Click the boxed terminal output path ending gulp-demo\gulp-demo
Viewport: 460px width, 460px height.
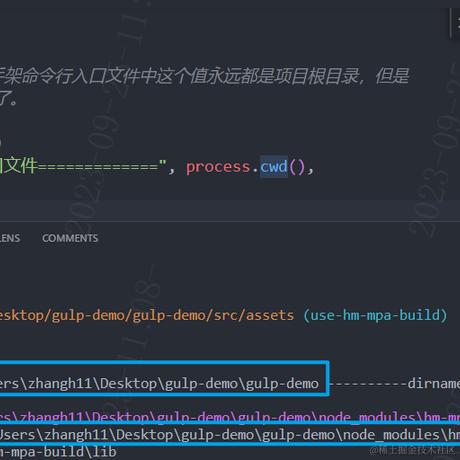tap(159, 384)
